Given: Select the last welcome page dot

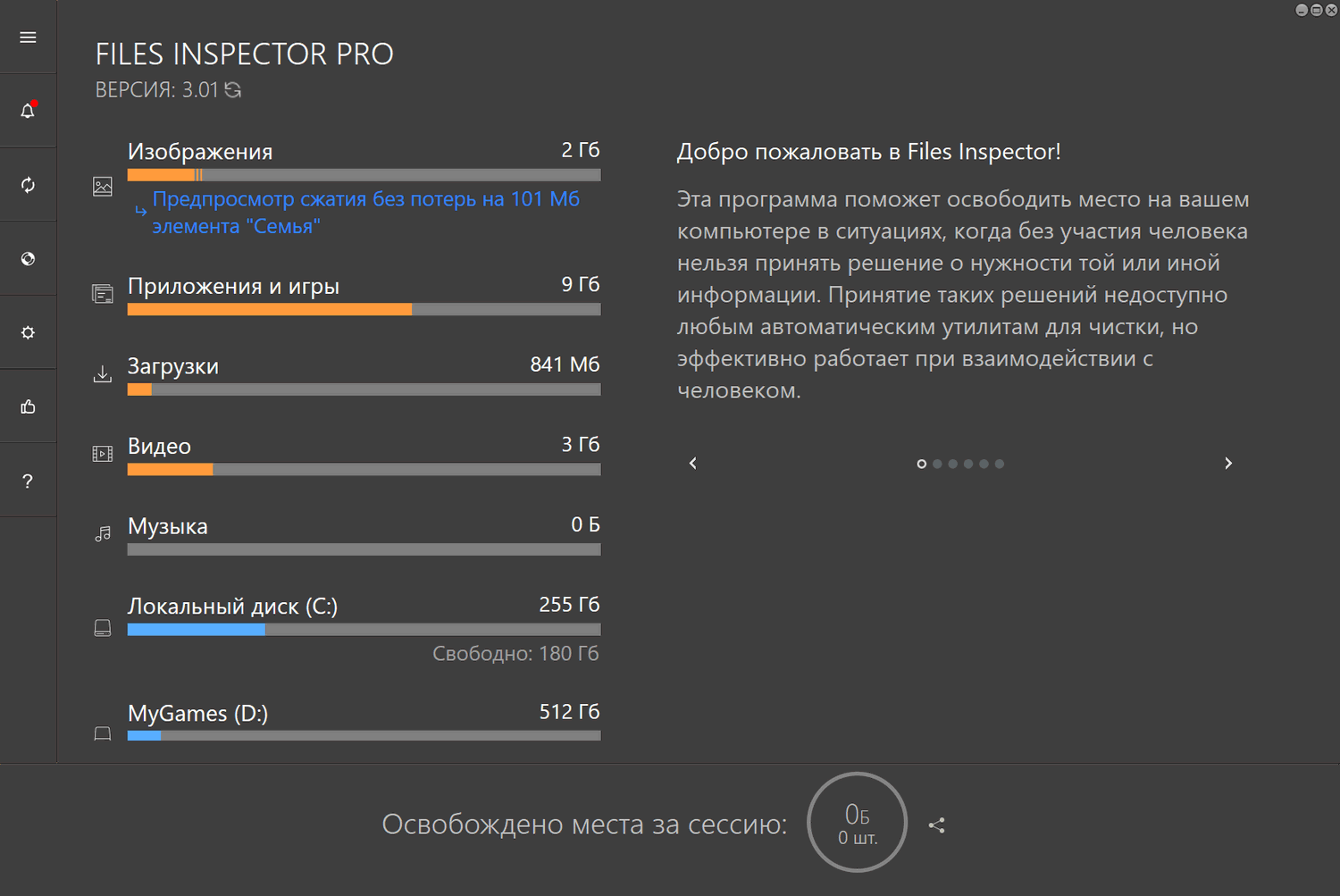Looking at the screenshot, I should coord(1000,464).
